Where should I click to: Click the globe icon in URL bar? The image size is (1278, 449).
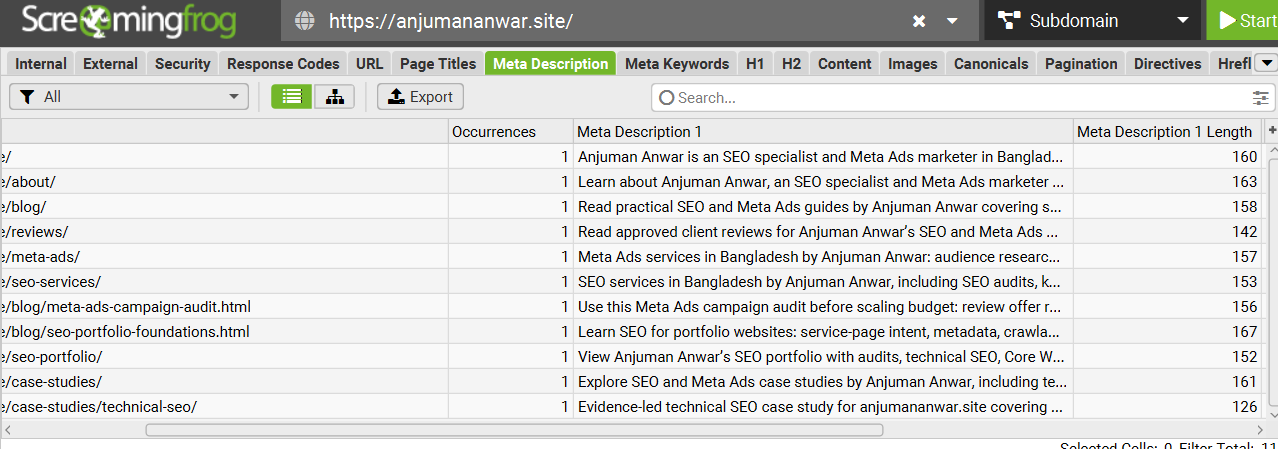point(306,21)
